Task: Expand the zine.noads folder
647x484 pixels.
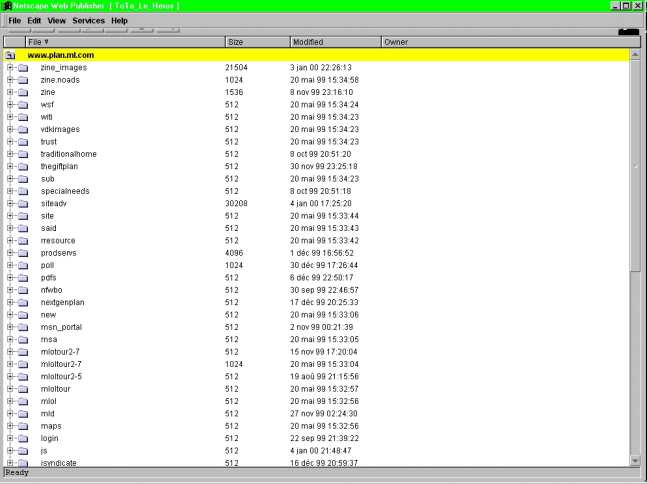Action: pyautogui.click(x=10, y=80)
